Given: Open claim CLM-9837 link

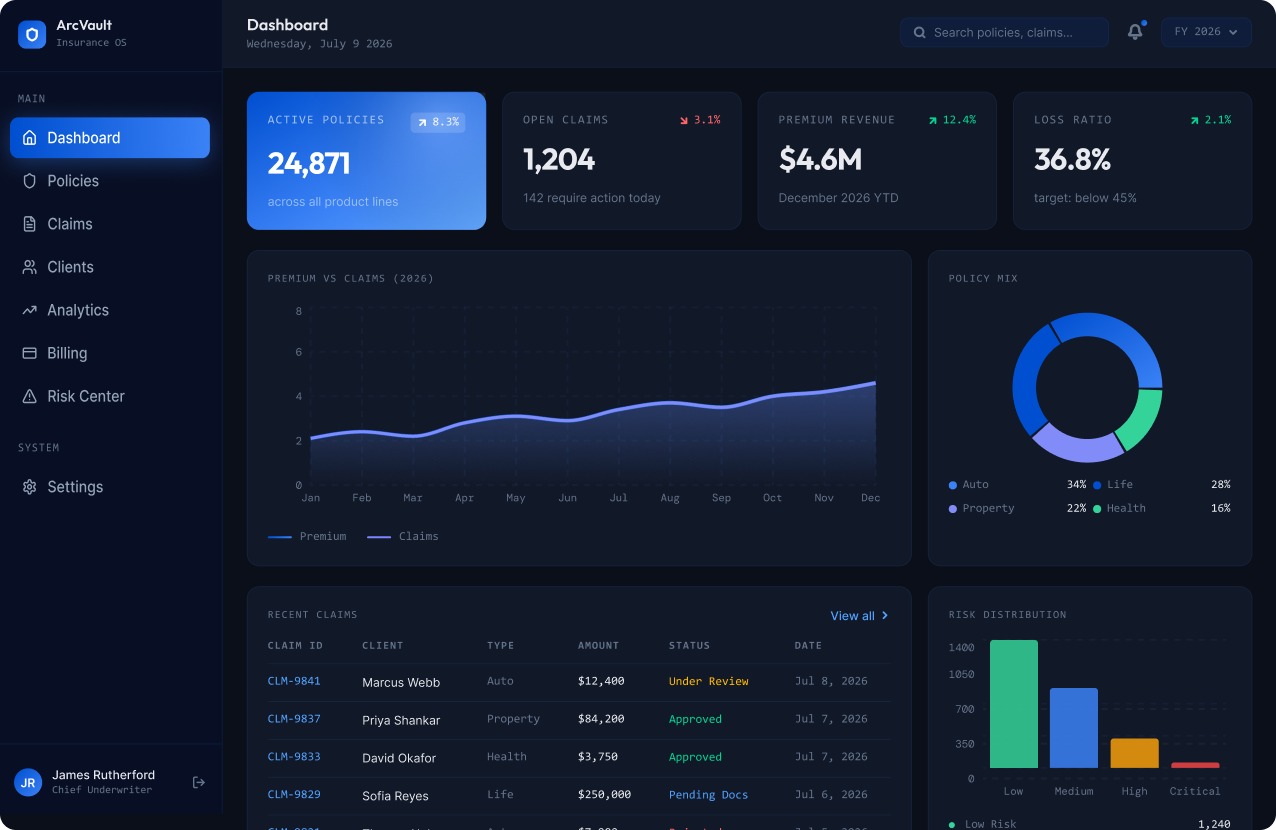Looking at the screenshot, I should pos(294,719).
